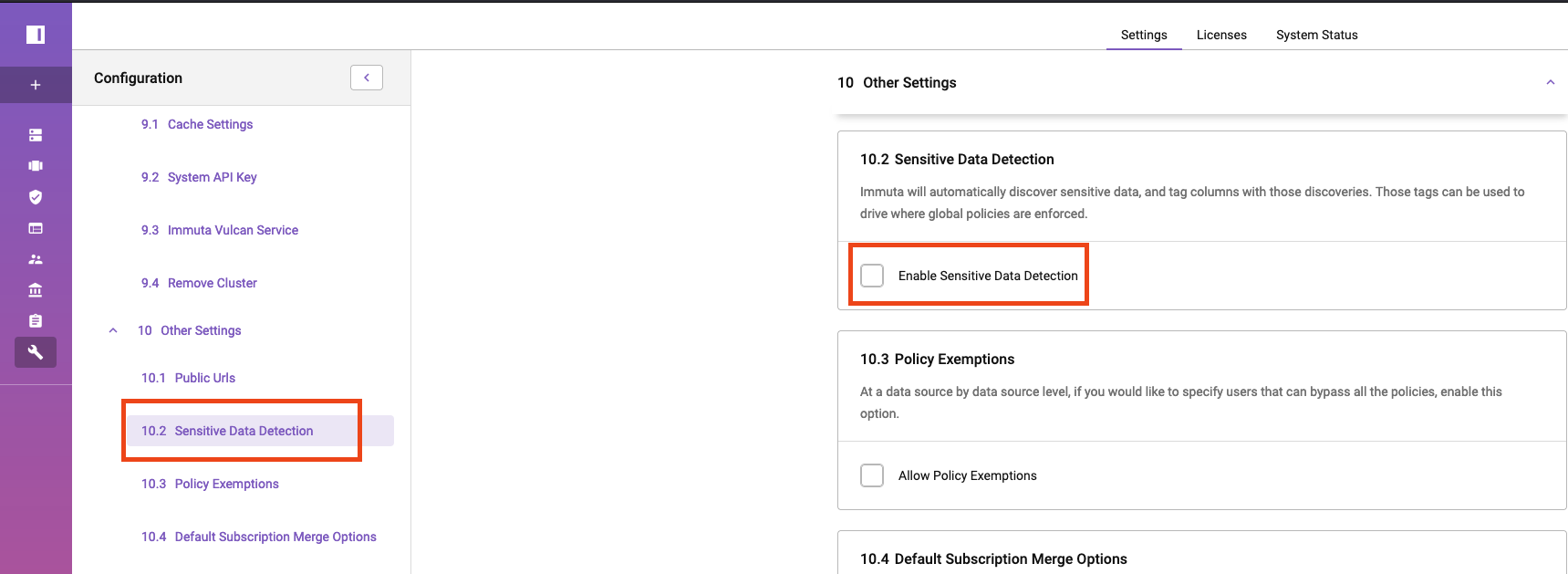1568x574 pixels.
Task: Collapse the 10 Other Settings tree node
Action: click(x=113, y=330)
